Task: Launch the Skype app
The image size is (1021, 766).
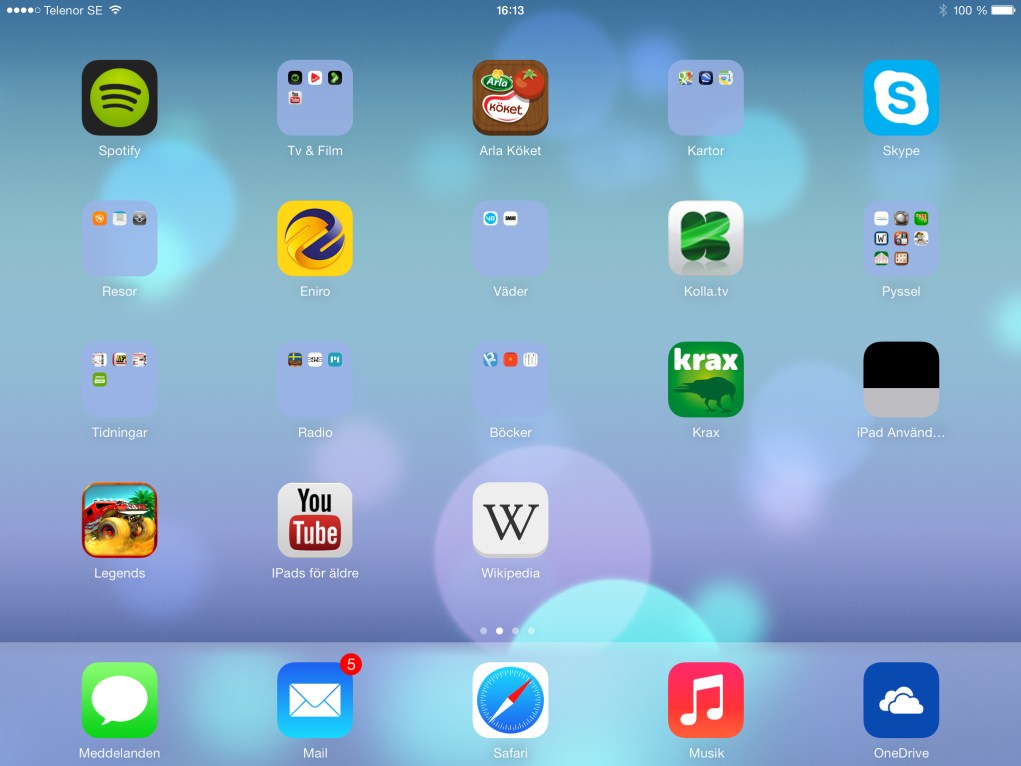Action: [901, 98]
